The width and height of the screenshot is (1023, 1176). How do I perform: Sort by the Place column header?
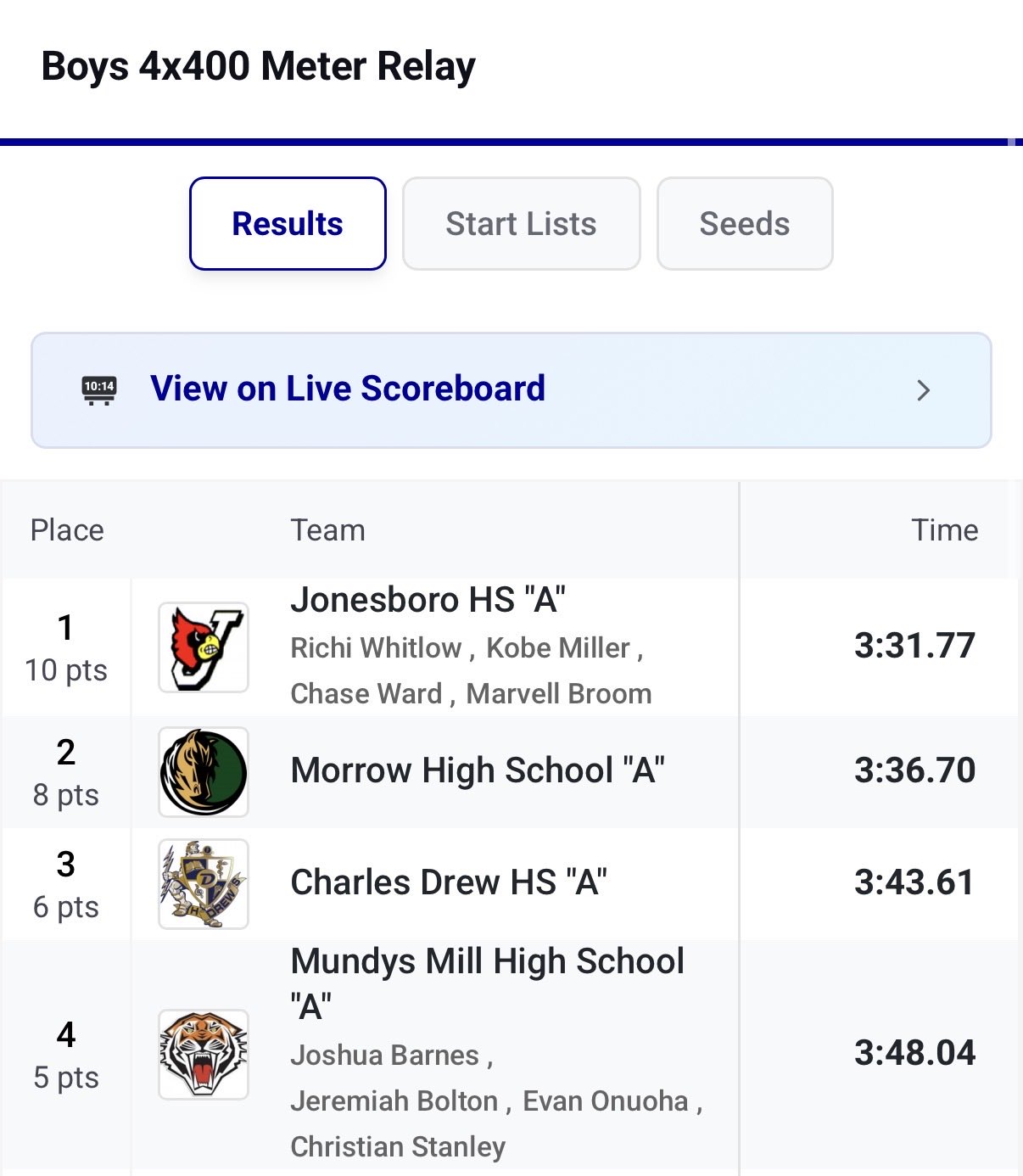click(x=67, y=530)
